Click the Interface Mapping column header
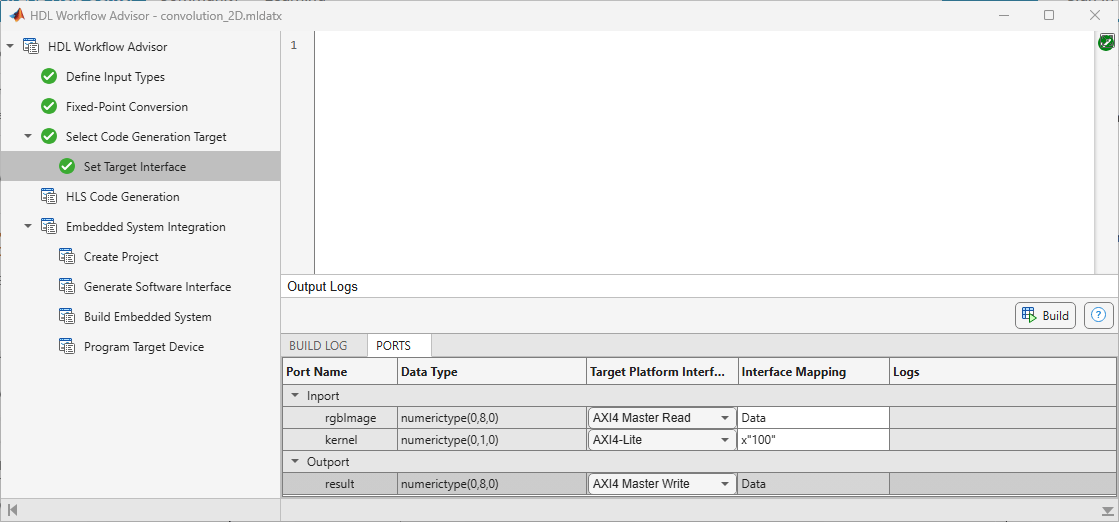The image size is (1119, 522). coord(814,372)
